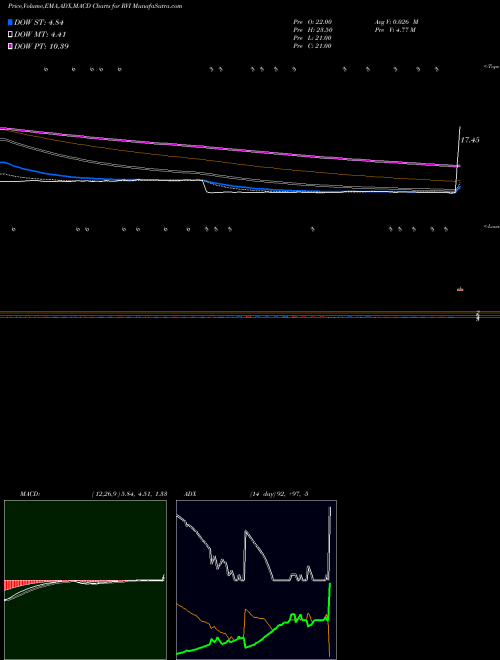This screenshot has height=660, width=500.
Task: Click the 'Pre C: 21.00' close value
Action: [x=313, y=46]
